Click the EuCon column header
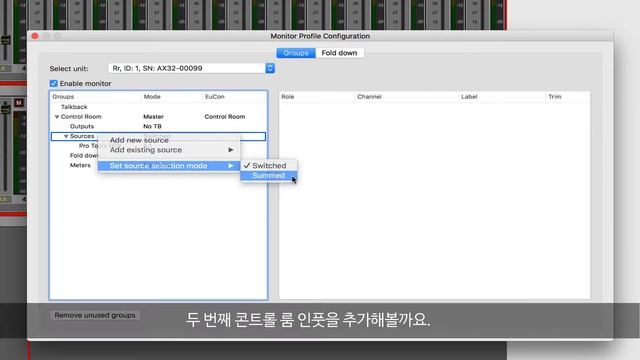Viewport: 640px width, 360px height. pos(215,97)
